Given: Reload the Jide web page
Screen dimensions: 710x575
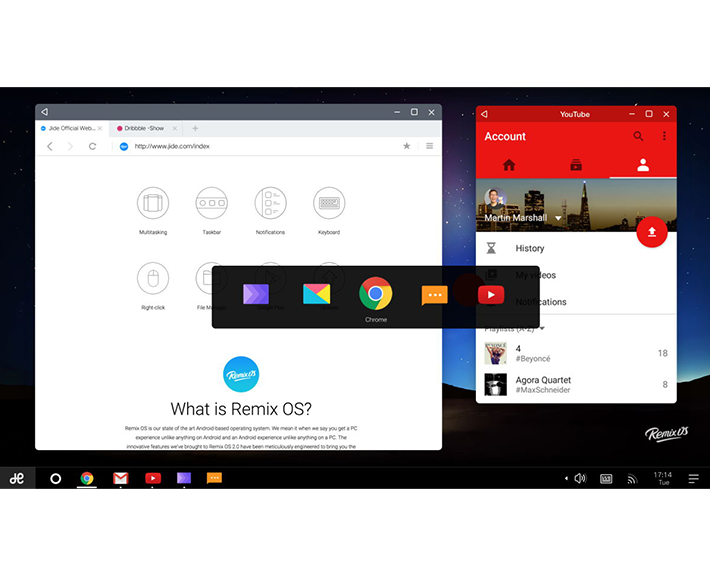Looking at the screenshot, I should [92, 146].
